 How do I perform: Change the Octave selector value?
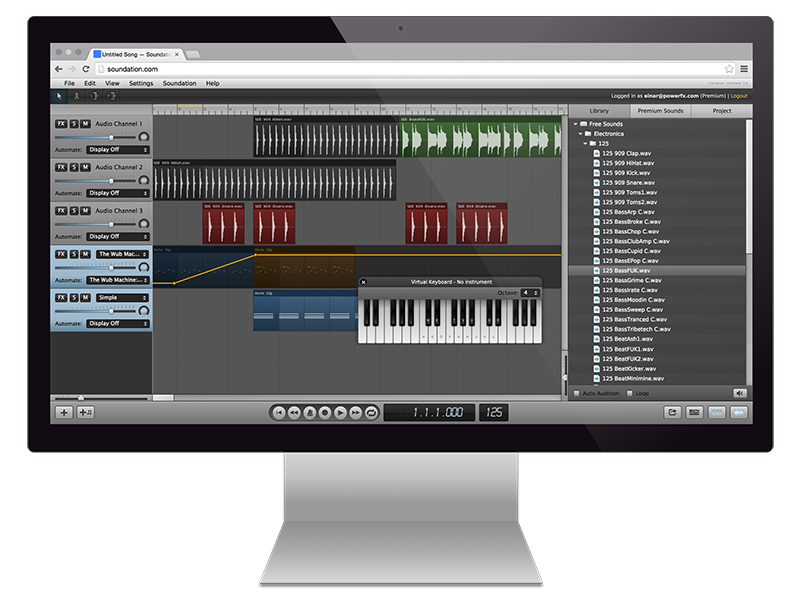coord(530,293)
